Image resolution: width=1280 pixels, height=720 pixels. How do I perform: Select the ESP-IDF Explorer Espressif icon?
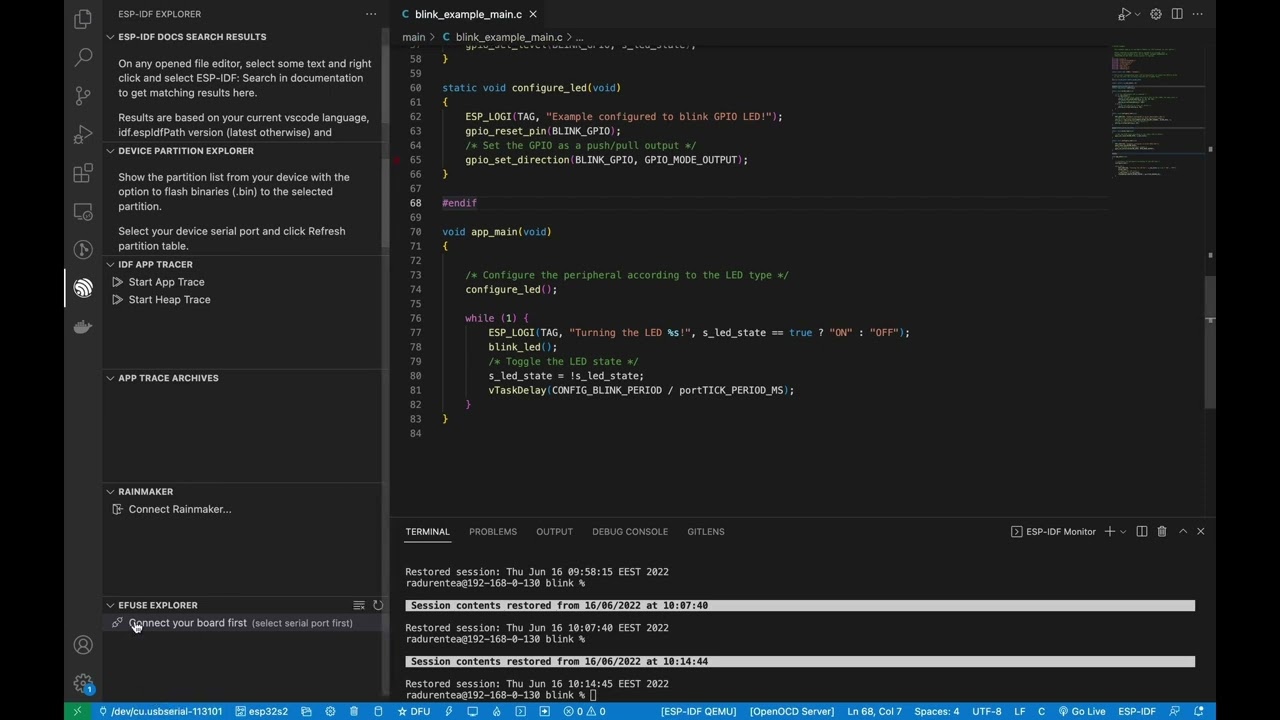coord(83,288)
